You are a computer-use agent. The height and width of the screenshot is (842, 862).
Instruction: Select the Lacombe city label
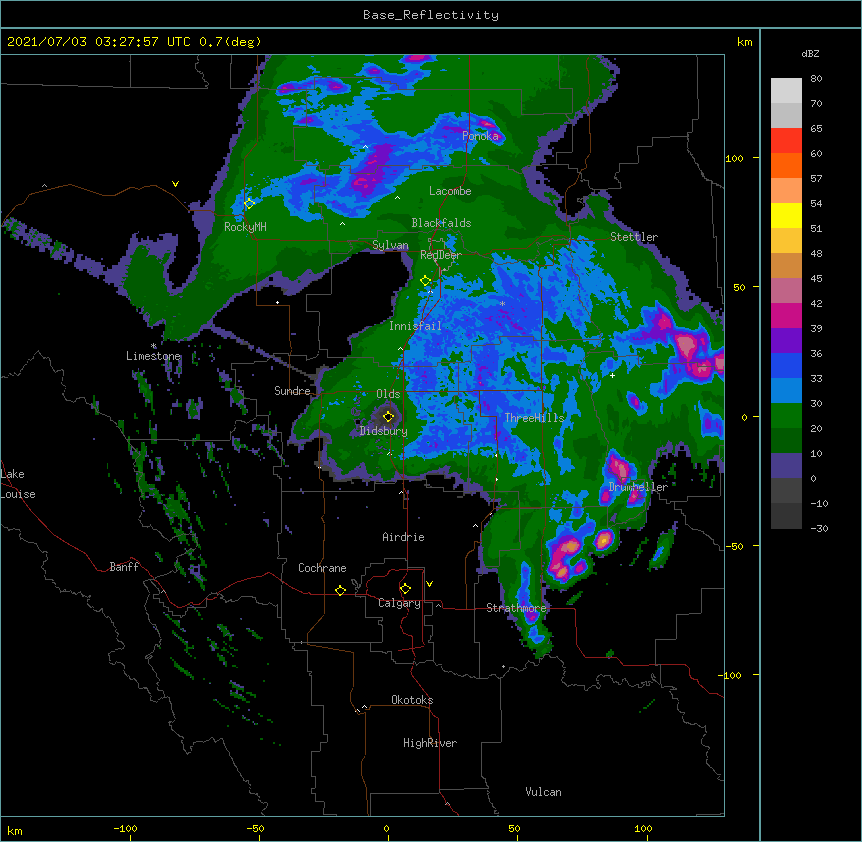(x=450, y=191)
